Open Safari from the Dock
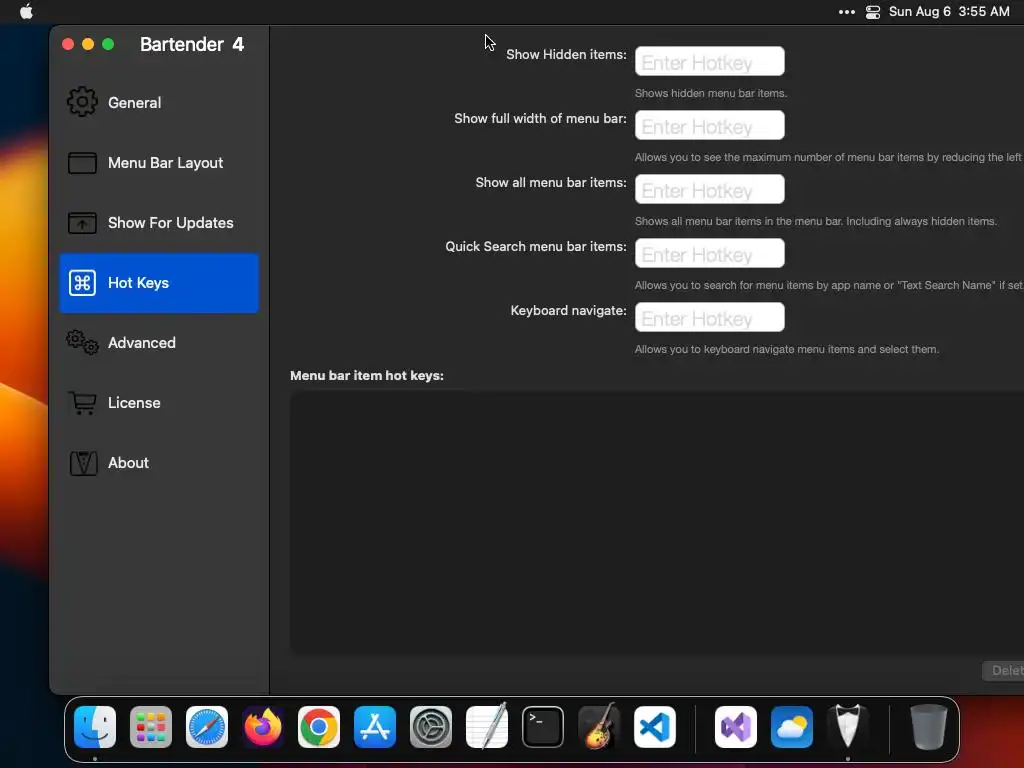 tap(207, 727)
